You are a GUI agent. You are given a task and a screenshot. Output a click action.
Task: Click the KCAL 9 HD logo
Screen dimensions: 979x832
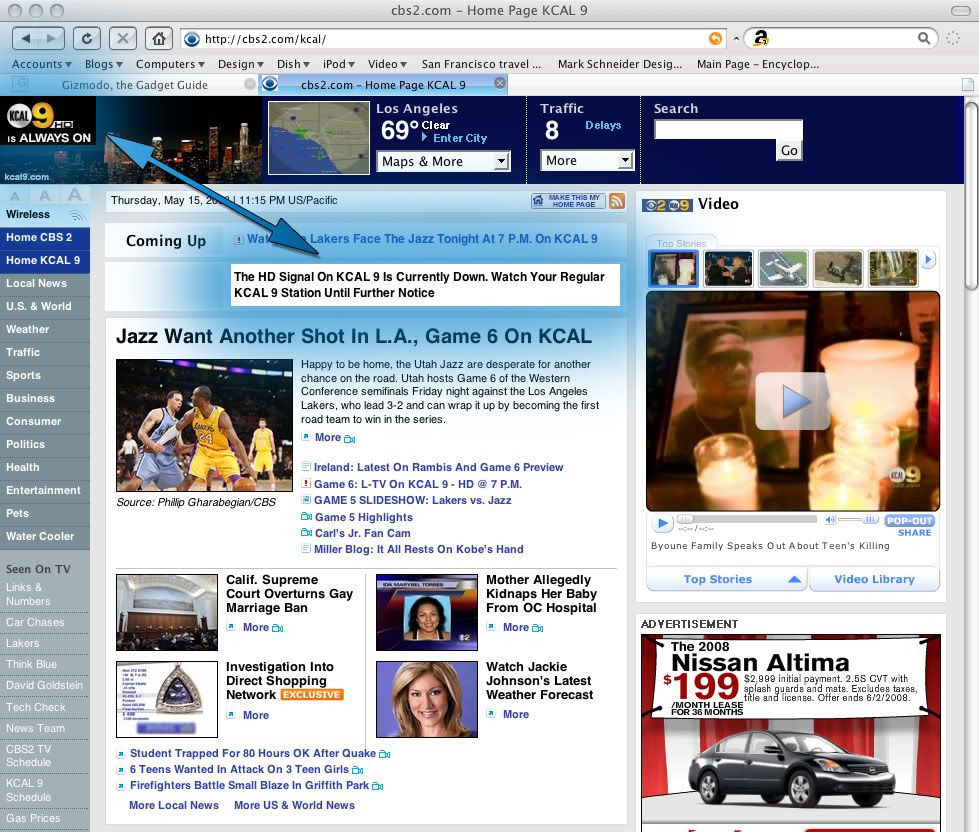[48, 120]
